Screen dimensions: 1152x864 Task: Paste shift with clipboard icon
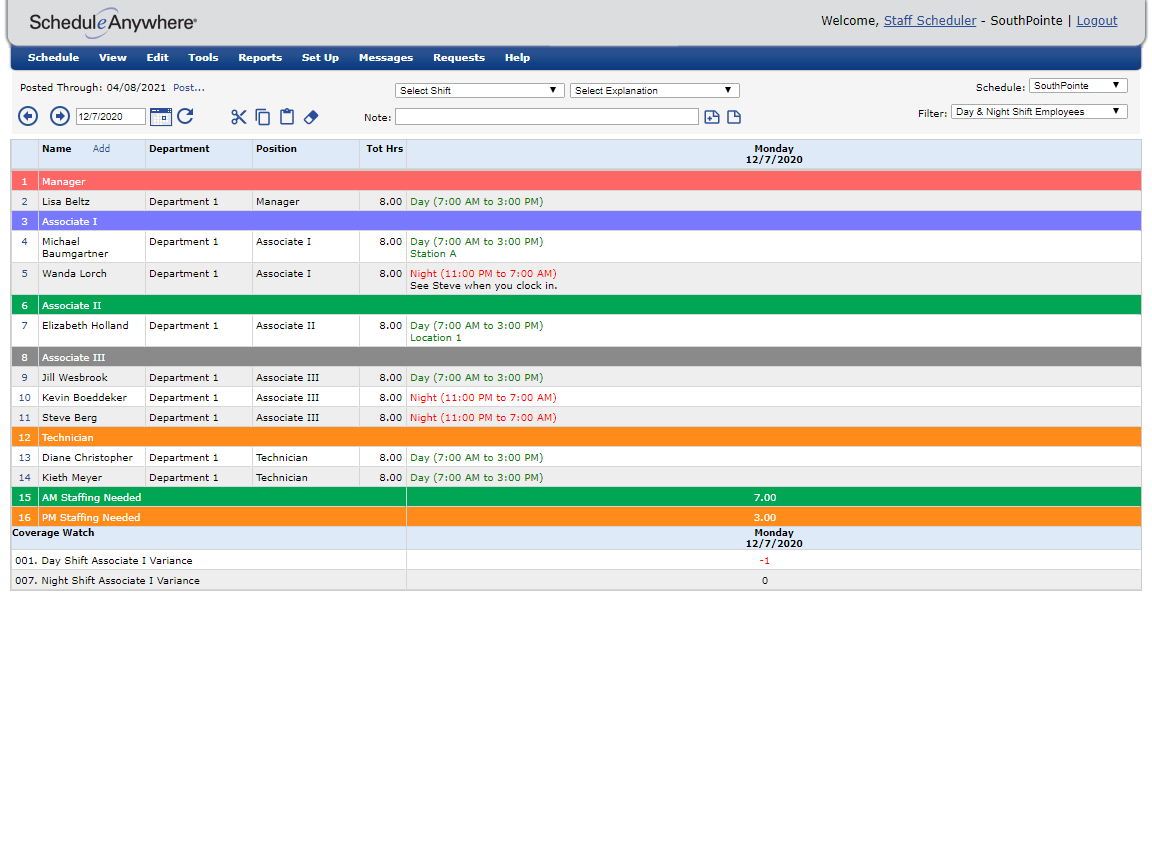click(x=287, y=117)
